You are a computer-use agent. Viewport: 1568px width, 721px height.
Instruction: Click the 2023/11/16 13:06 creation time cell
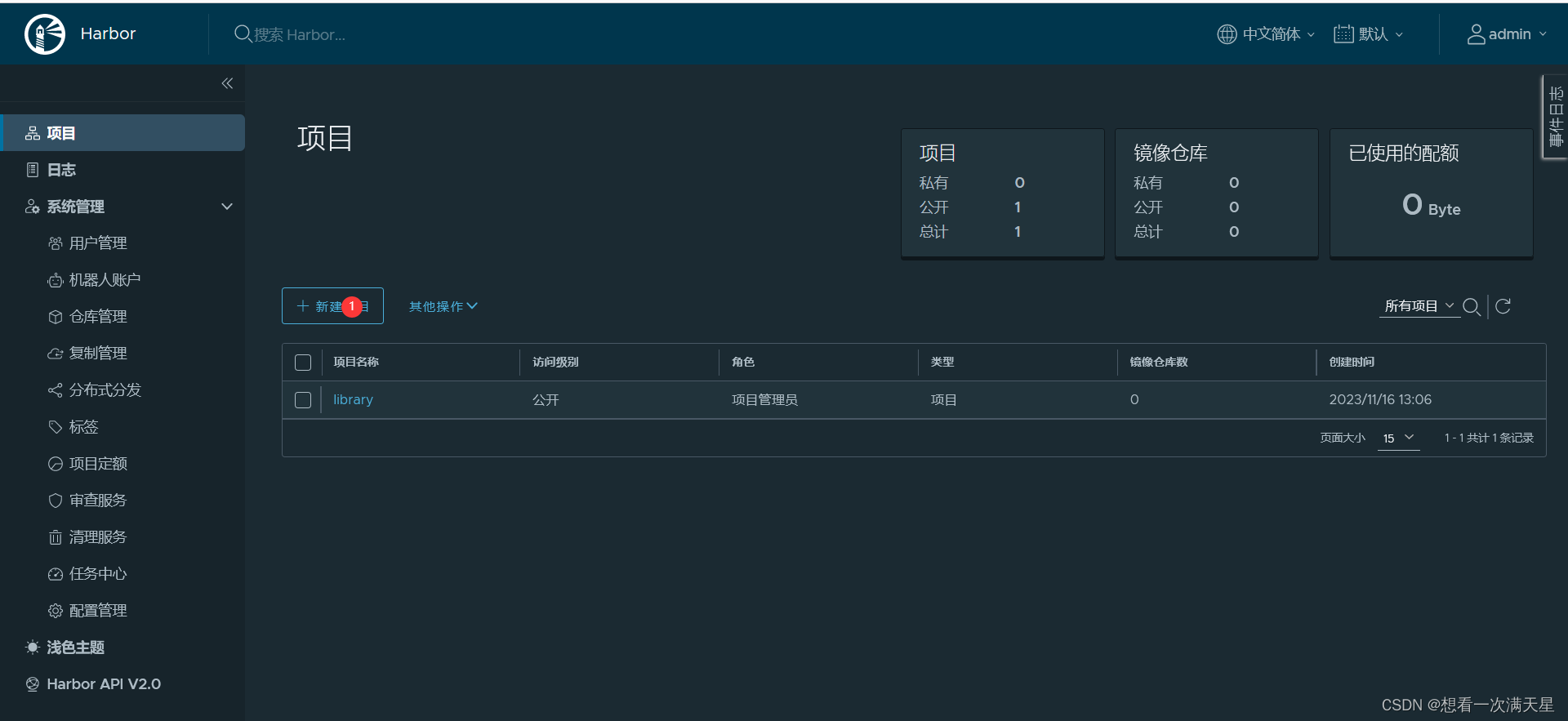tap(1380, 400)
